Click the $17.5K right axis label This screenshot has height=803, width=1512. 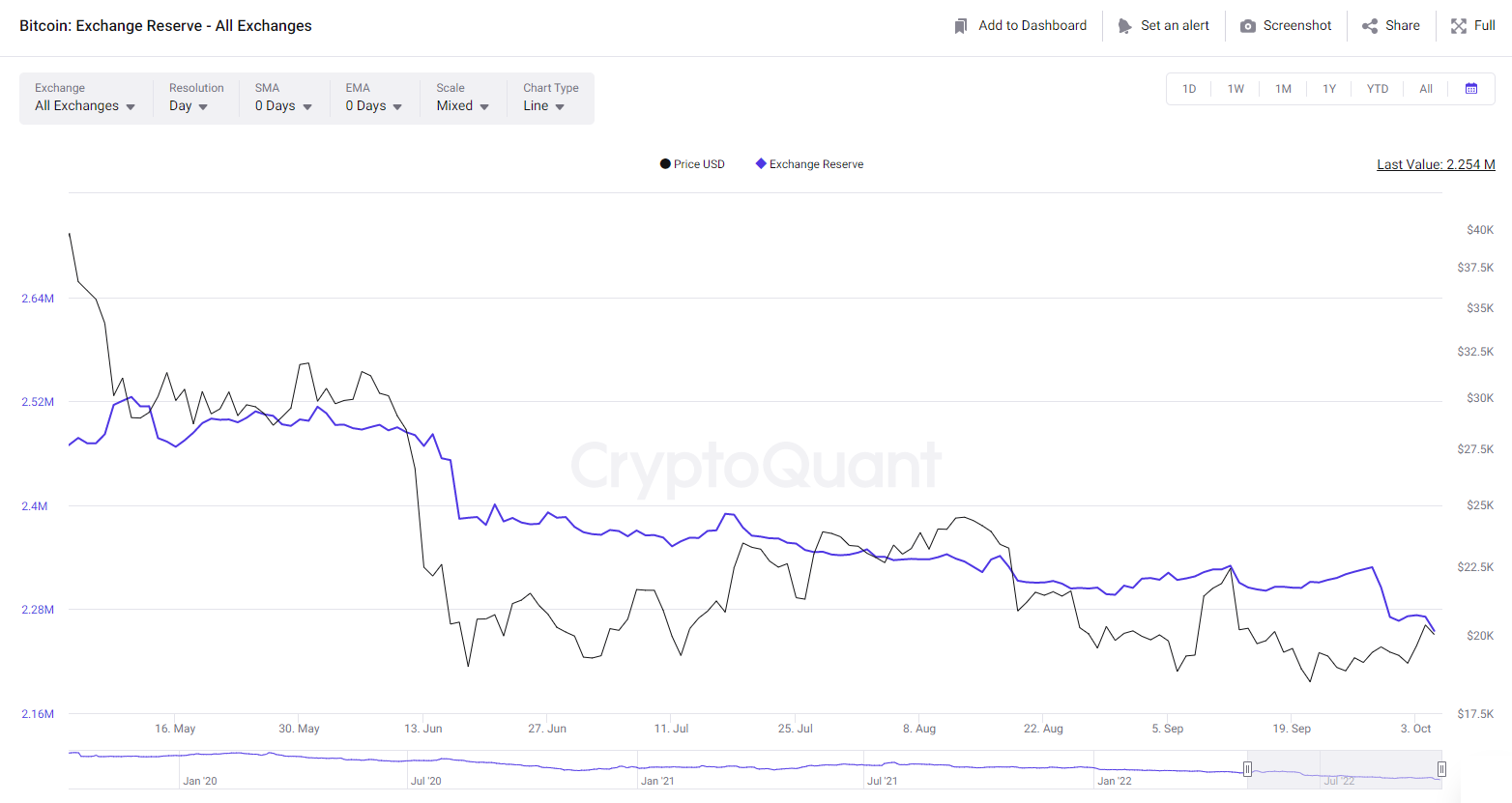pos(1475,714)
